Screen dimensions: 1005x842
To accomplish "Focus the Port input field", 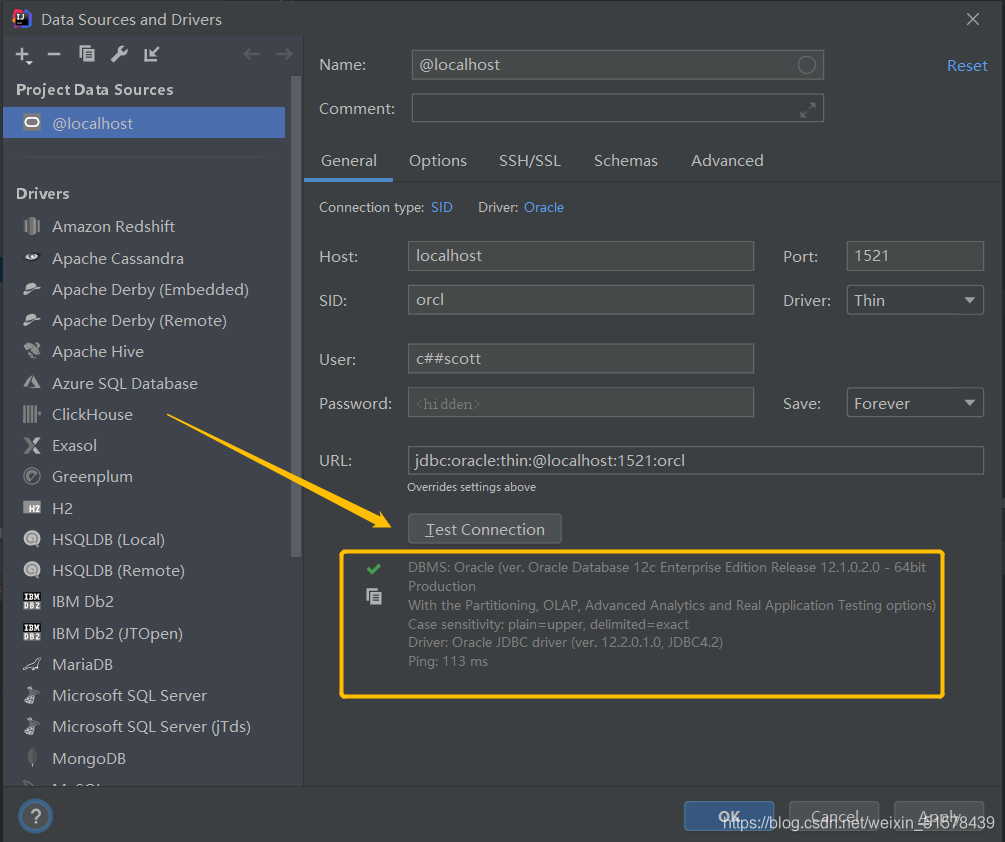I will click(915, 256).
